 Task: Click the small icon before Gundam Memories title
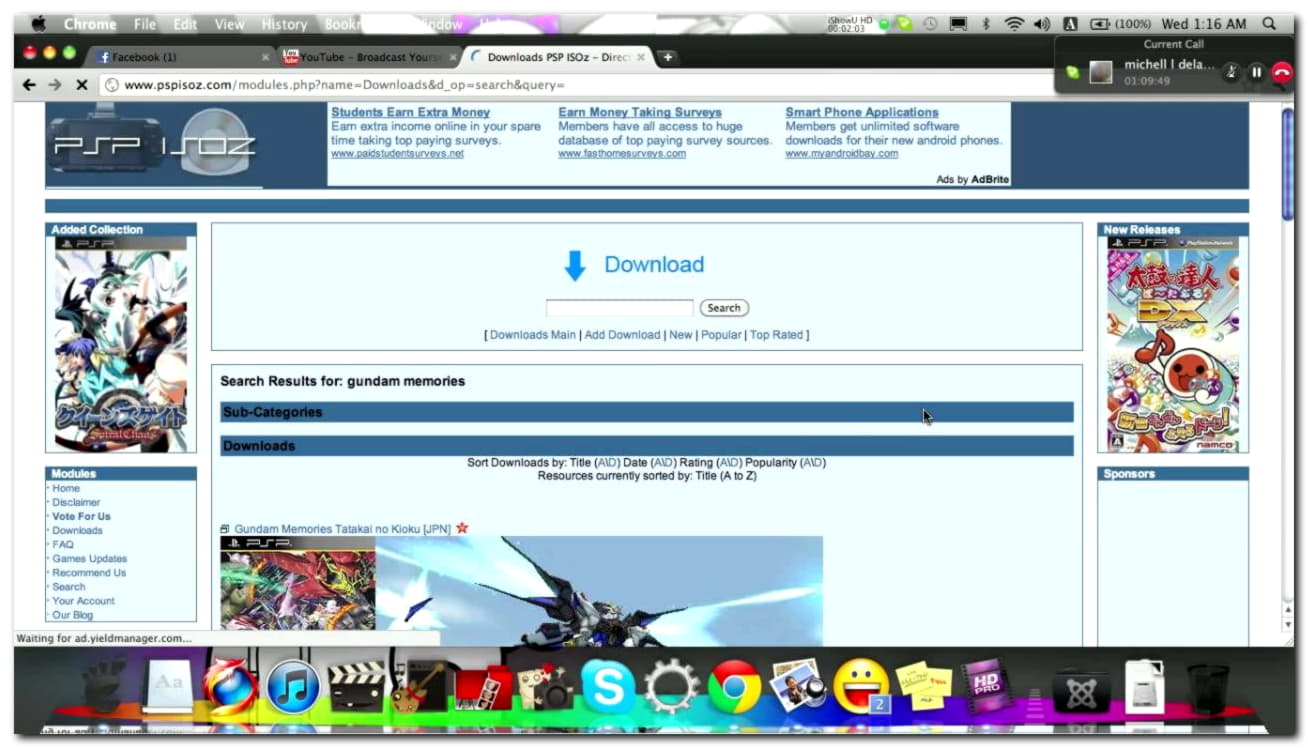225,528
